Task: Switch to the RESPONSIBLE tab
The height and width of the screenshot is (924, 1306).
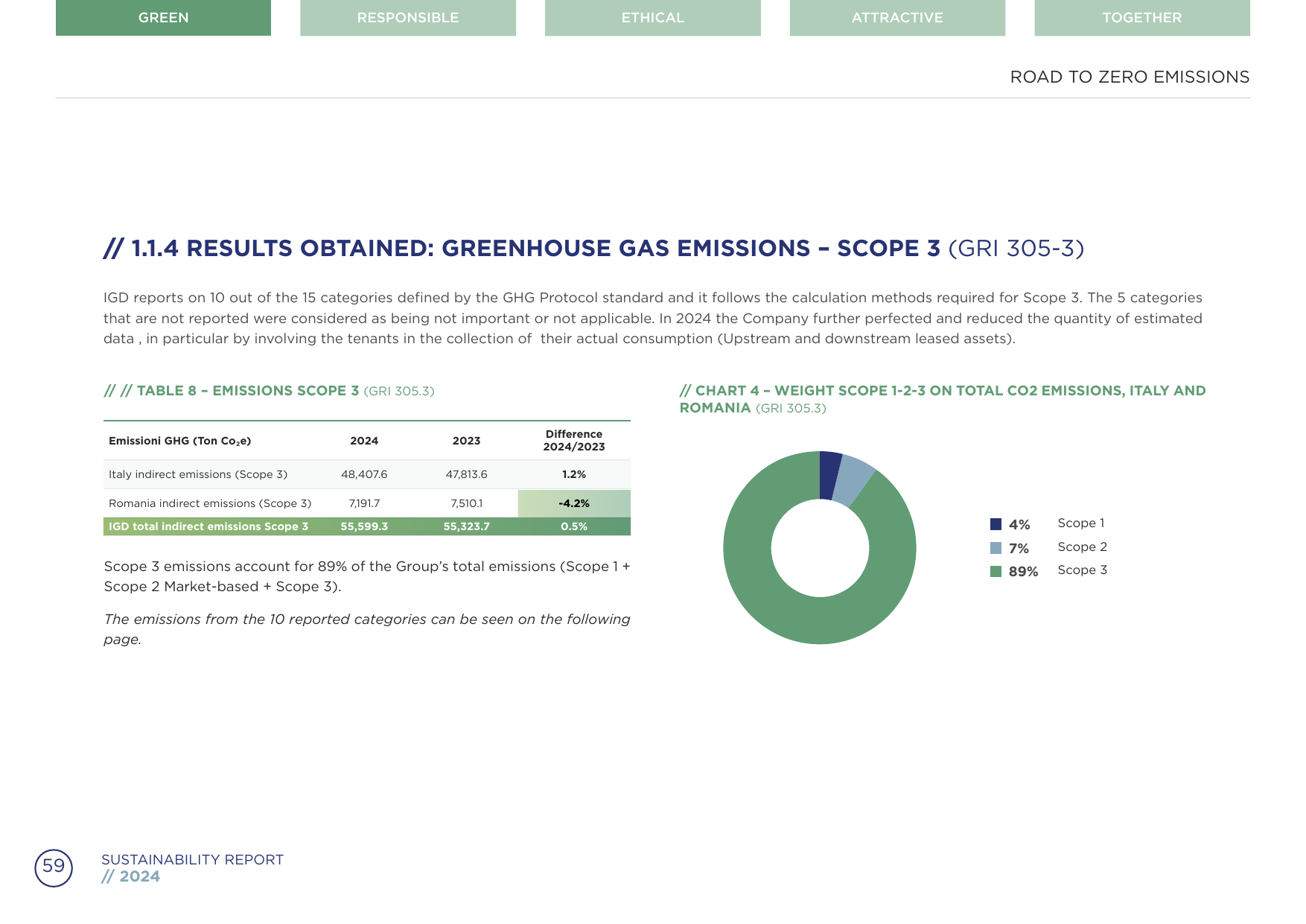Action: coord(408,18)
